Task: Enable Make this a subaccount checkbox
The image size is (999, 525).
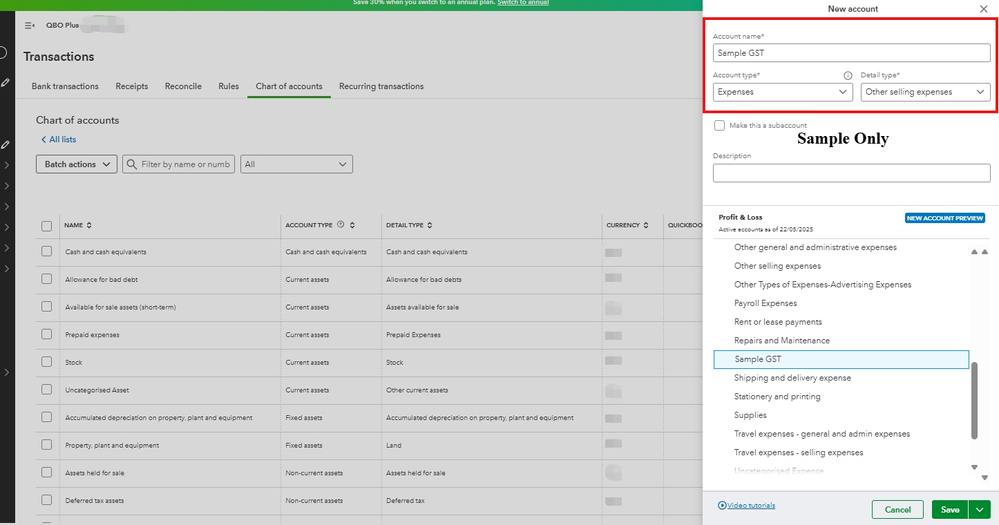Action: (719, 126)
